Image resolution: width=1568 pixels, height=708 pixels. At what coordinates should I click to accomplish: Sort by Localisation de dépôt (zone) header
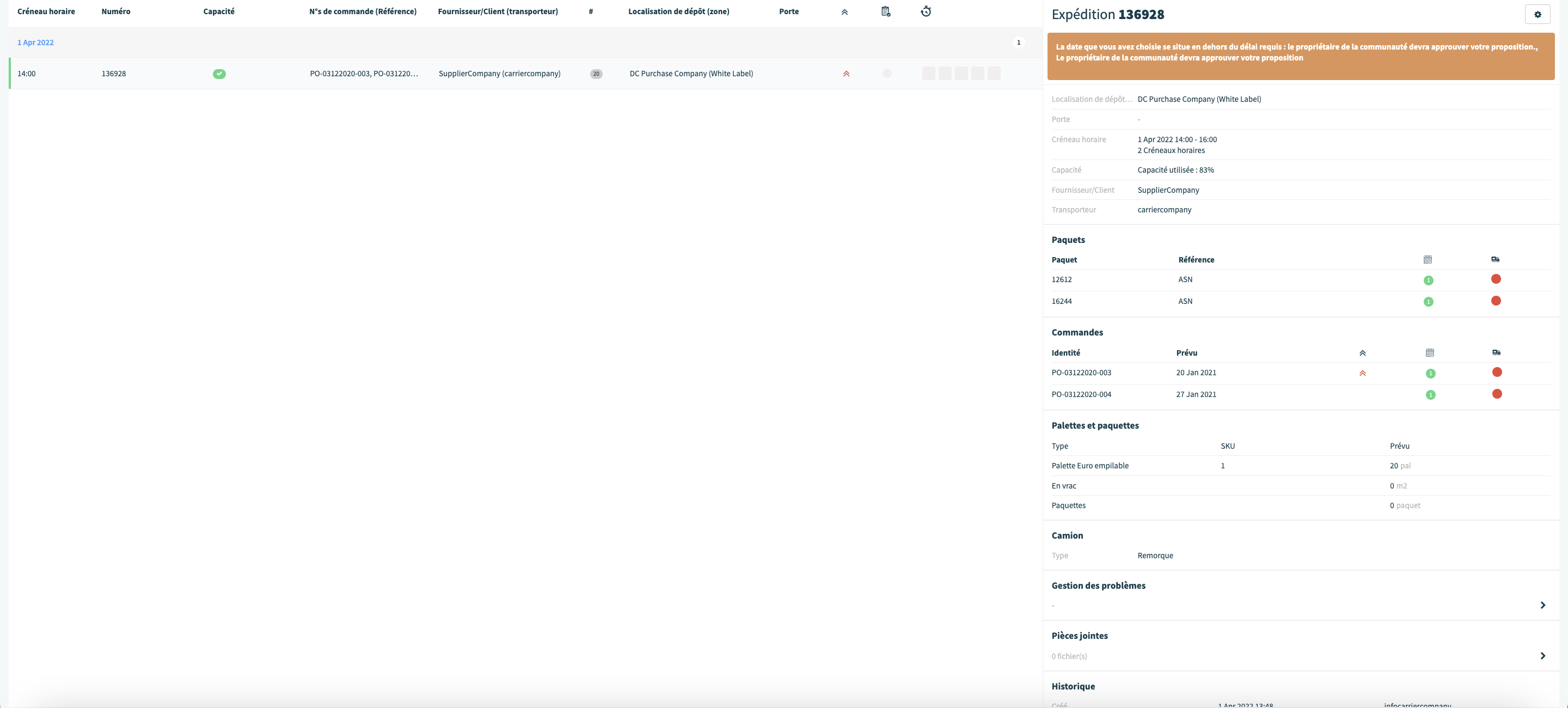click(x=679, y=11)
